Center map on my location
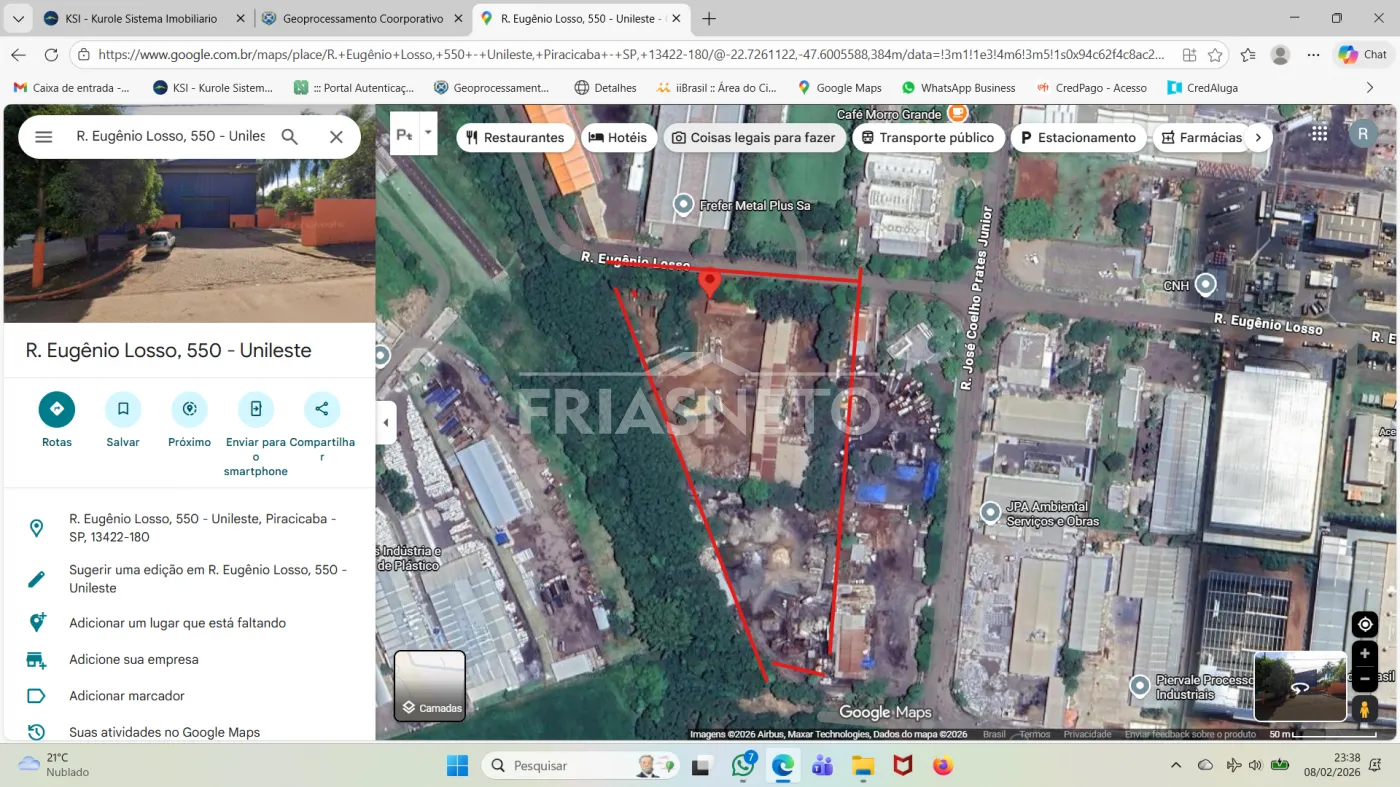This screenshot has width=1400, height=787. coord(1365,625)
